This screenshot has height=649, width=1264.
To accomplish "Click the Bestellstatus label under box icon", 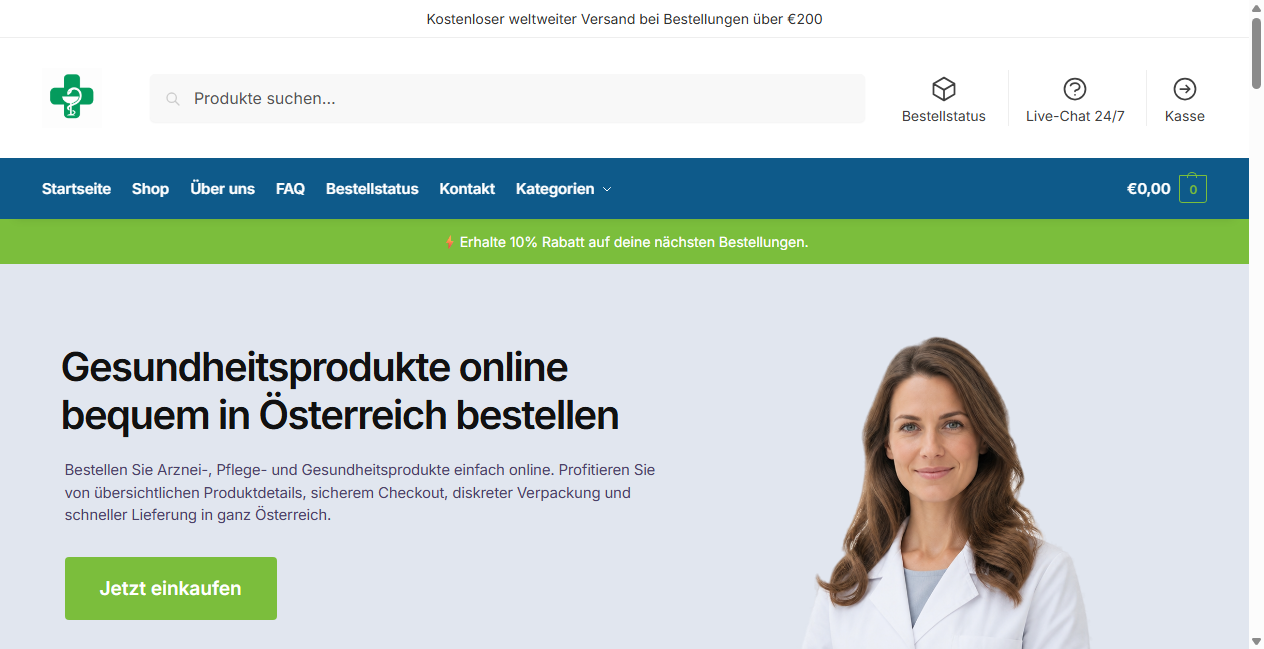I will click(944, 116).
